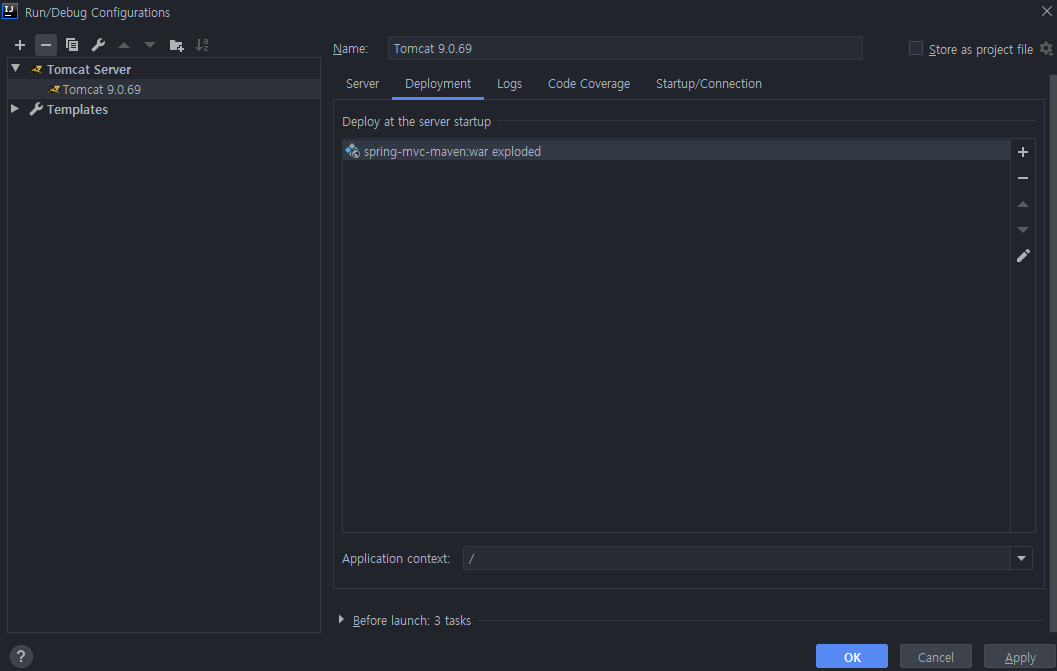
Task: Sort configurations alphabetically
Action: (202, 45)
